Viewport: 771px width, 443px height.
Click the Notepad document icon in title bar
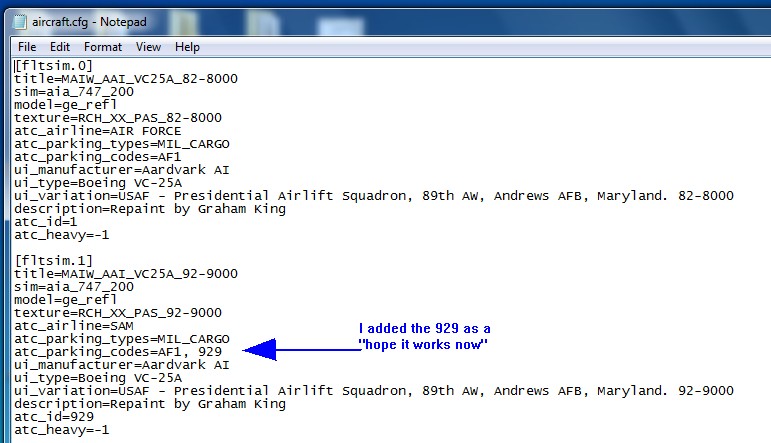19,22
